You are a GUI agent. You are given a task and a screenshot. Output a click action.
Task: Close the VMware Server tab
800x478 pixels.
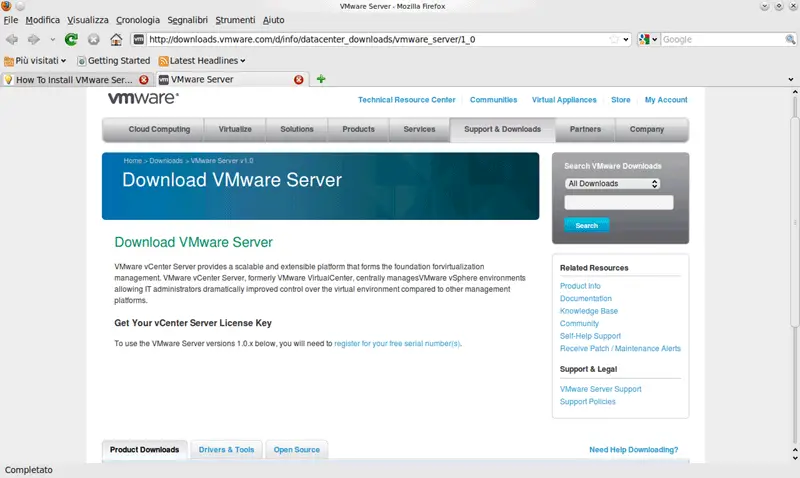[x=298, y=80]
